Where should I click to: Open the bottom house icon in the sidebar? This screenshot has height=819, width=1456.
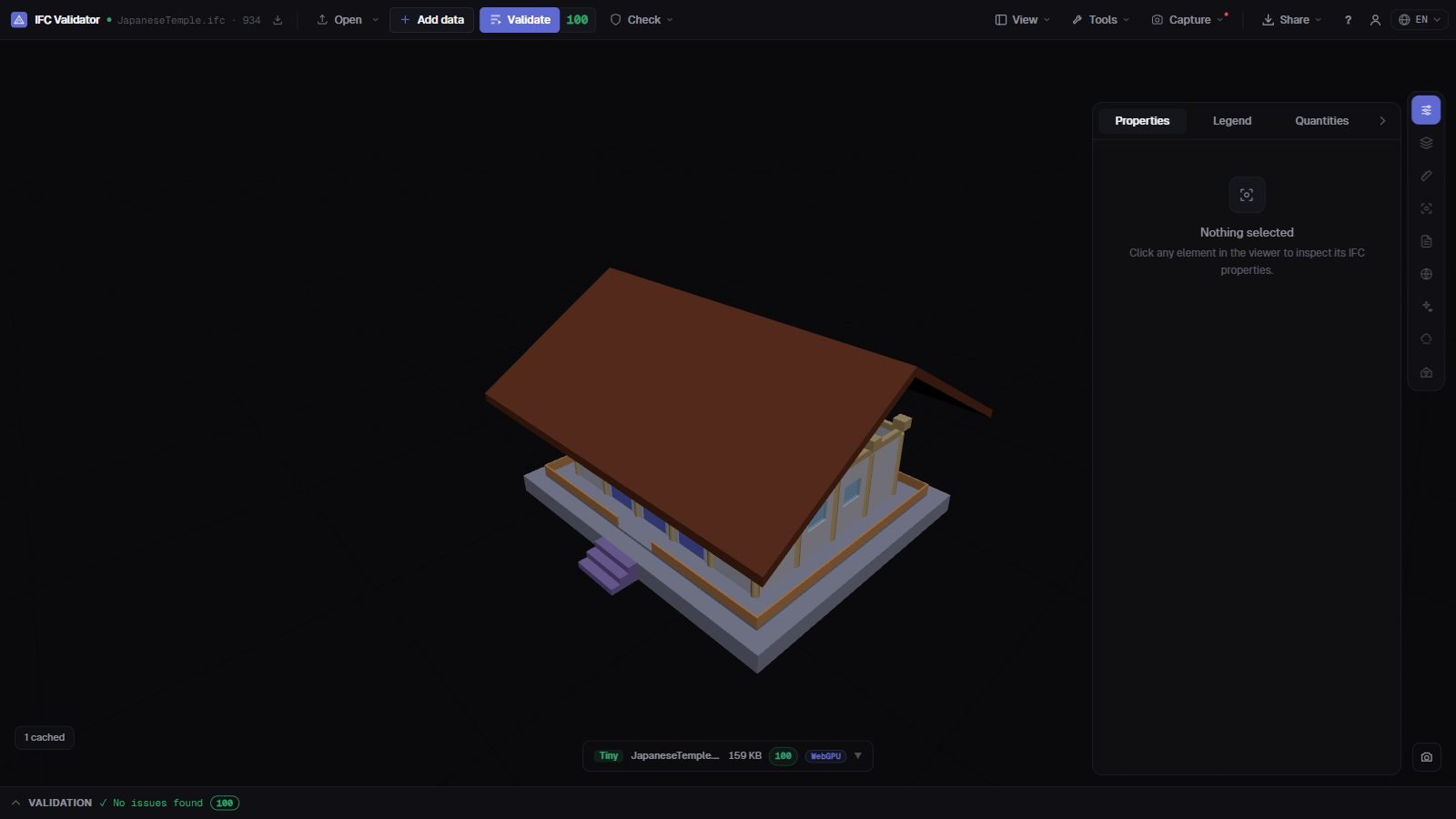[x=1426, y=372]
